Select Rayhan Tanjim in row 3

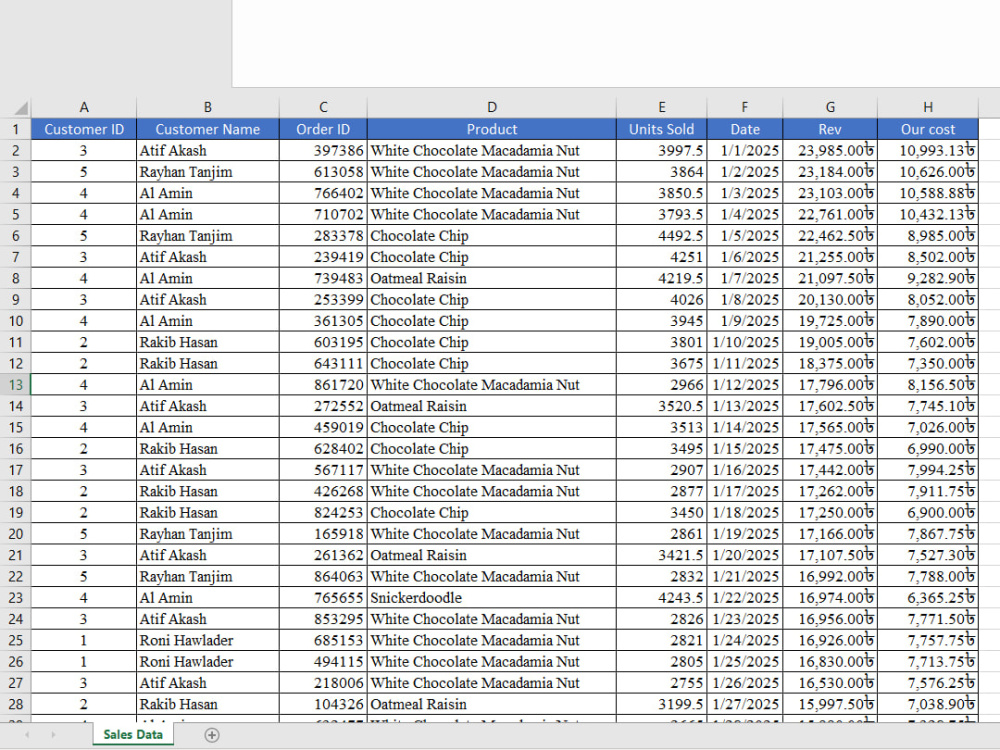pyautogui.click(x=208, y=172)
